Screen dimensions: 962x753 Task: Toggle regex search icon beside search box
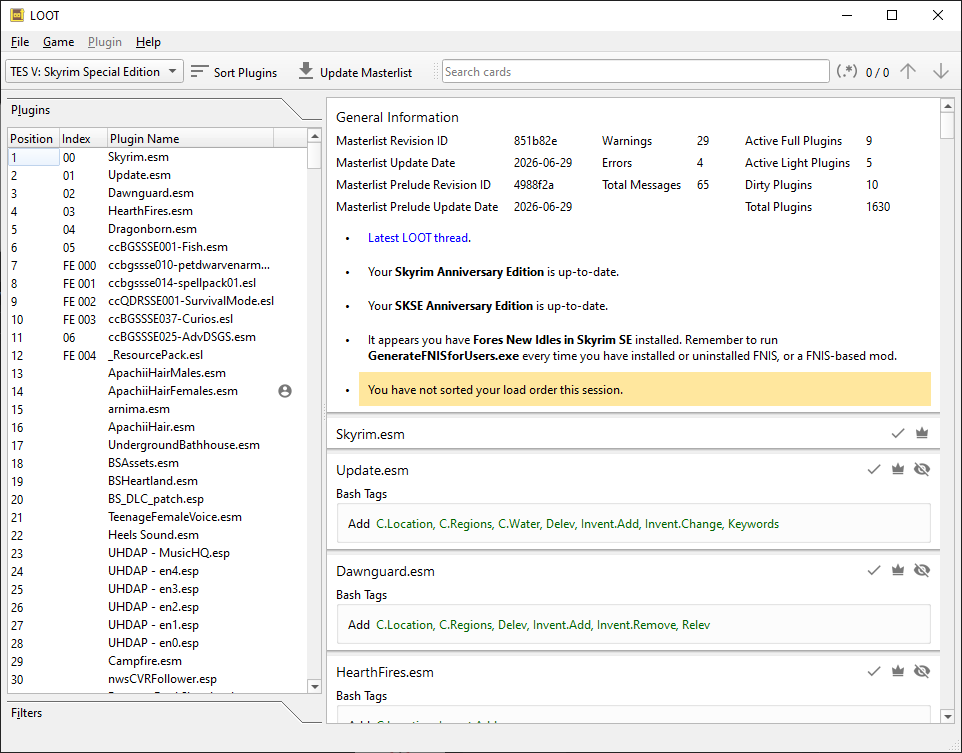(847, 72)
